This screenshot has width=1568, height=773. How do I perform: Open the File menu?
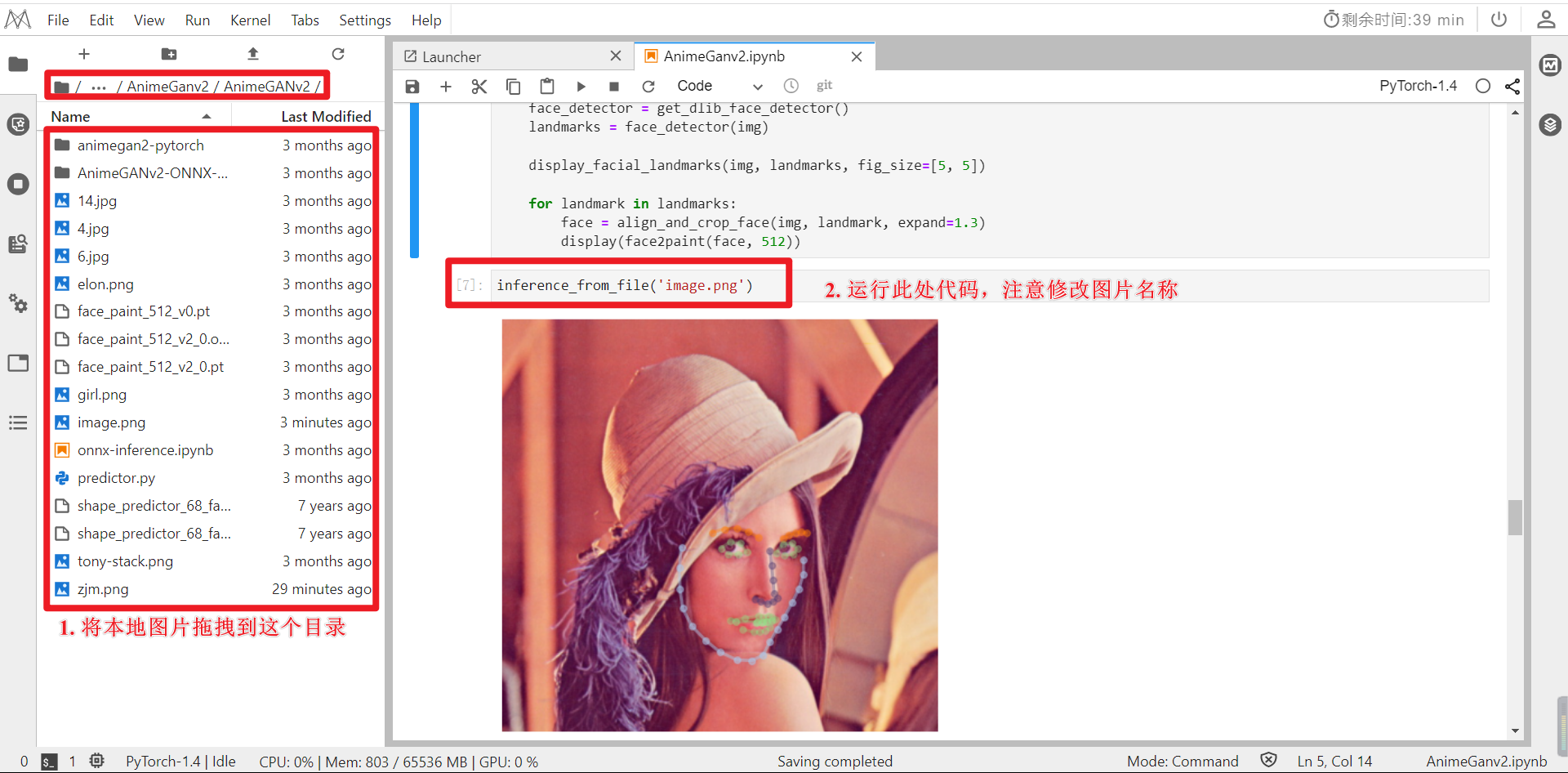coord(58,20)
